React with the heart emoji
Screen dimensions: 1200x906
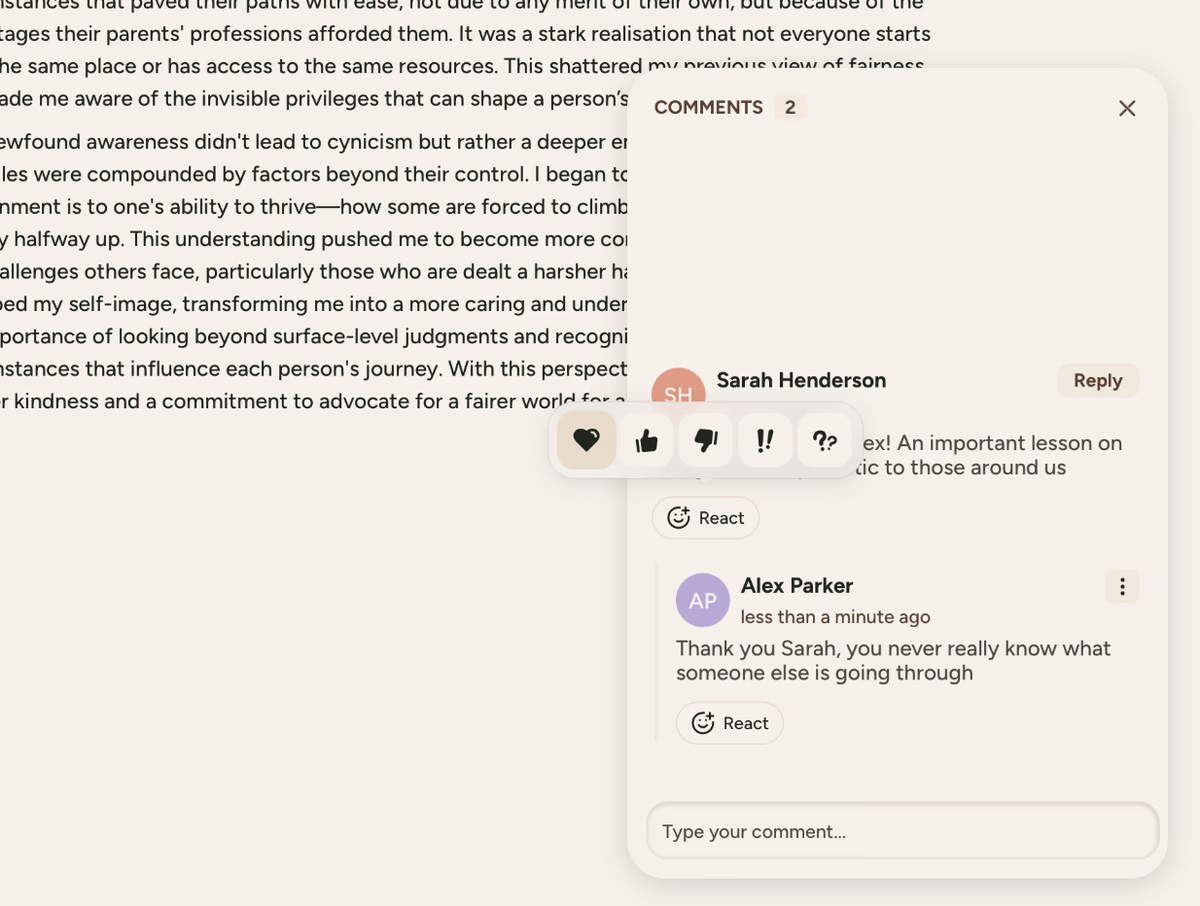tap(586, 440)
